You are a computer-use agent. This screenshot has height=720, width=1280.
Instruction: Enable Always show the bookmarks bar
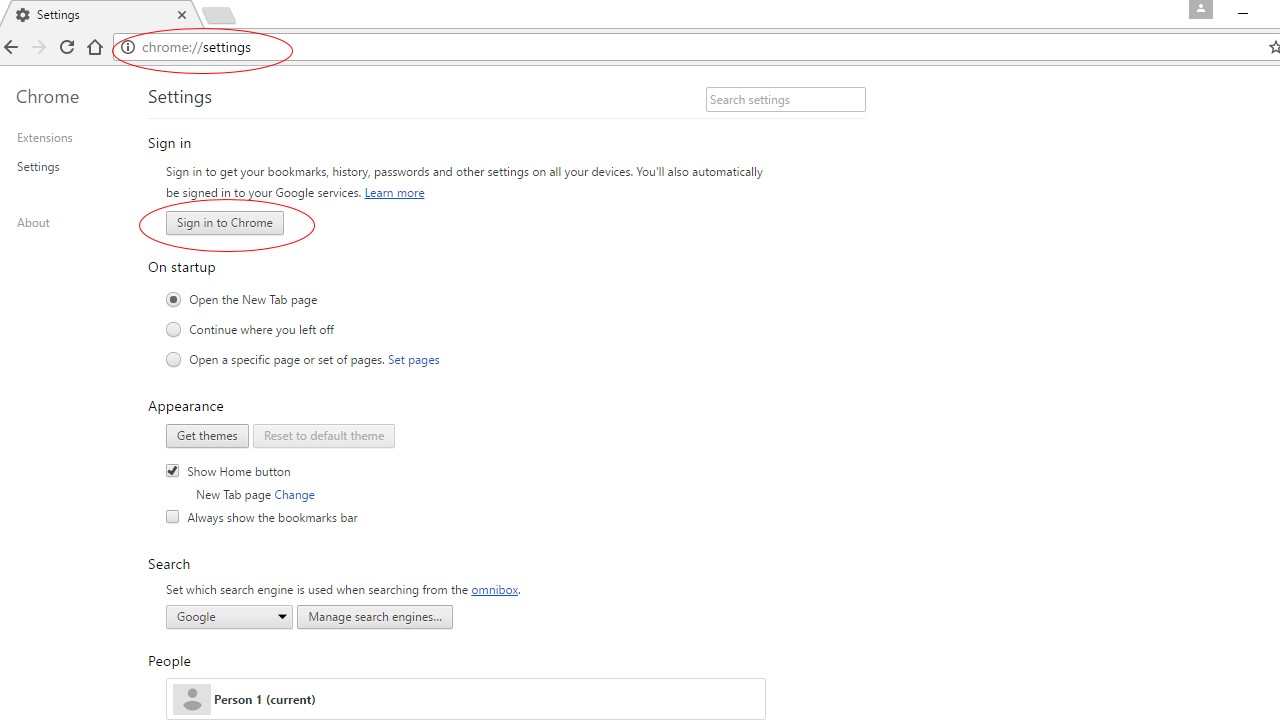(x=173, y=517)
